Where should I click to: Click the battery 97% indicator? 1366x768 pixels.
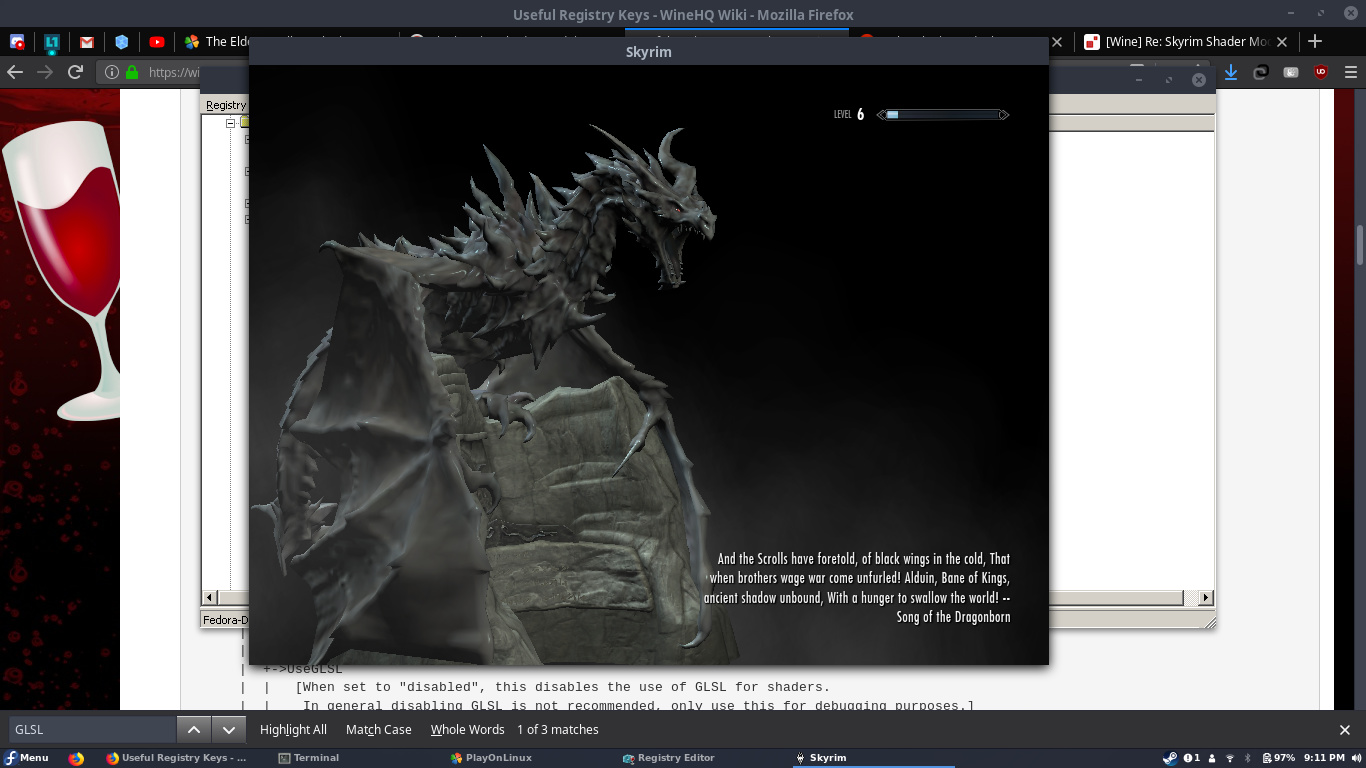(1279, 758)
